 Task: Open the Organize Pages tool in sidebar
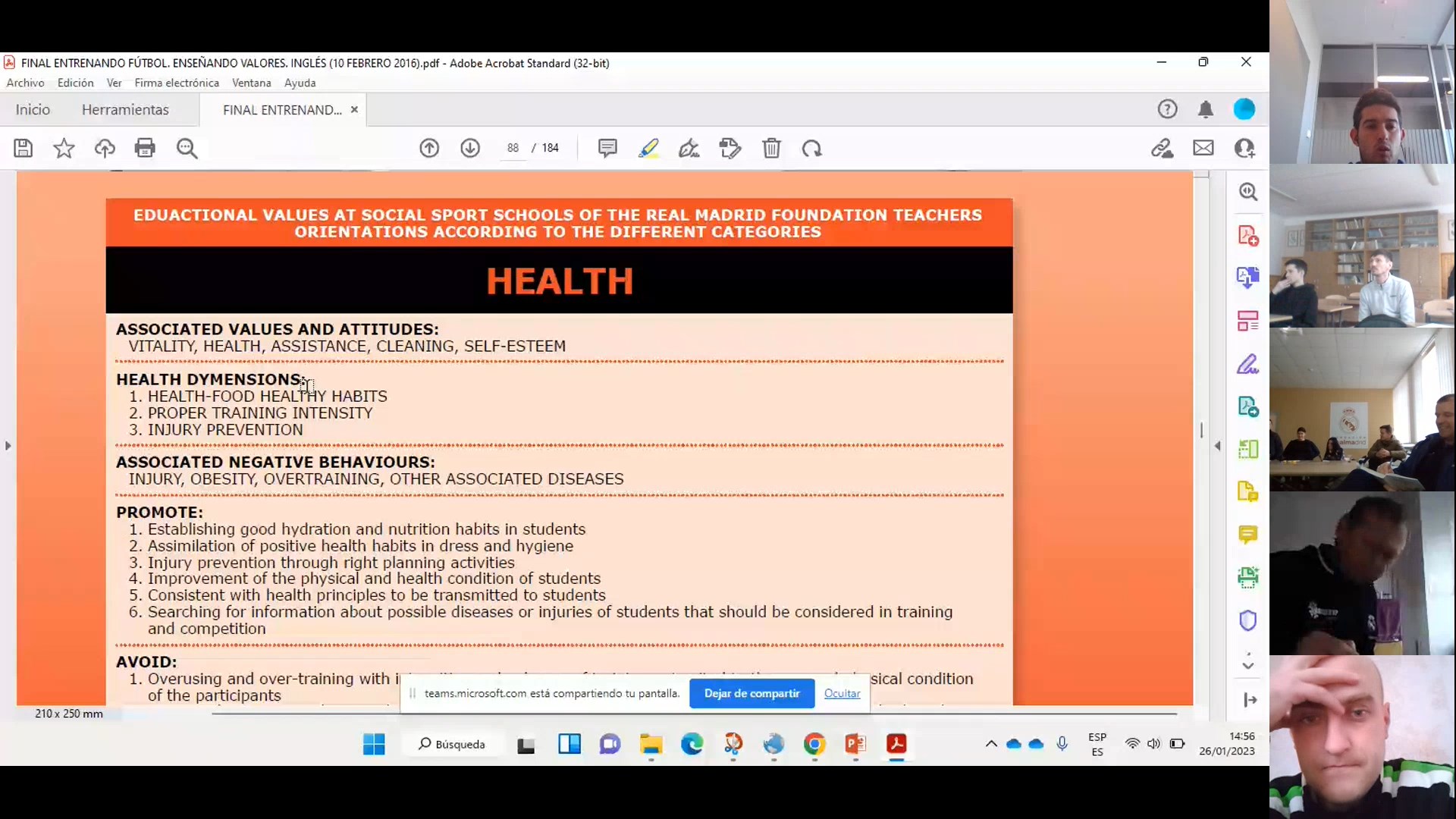click(x=1248, y=321)
